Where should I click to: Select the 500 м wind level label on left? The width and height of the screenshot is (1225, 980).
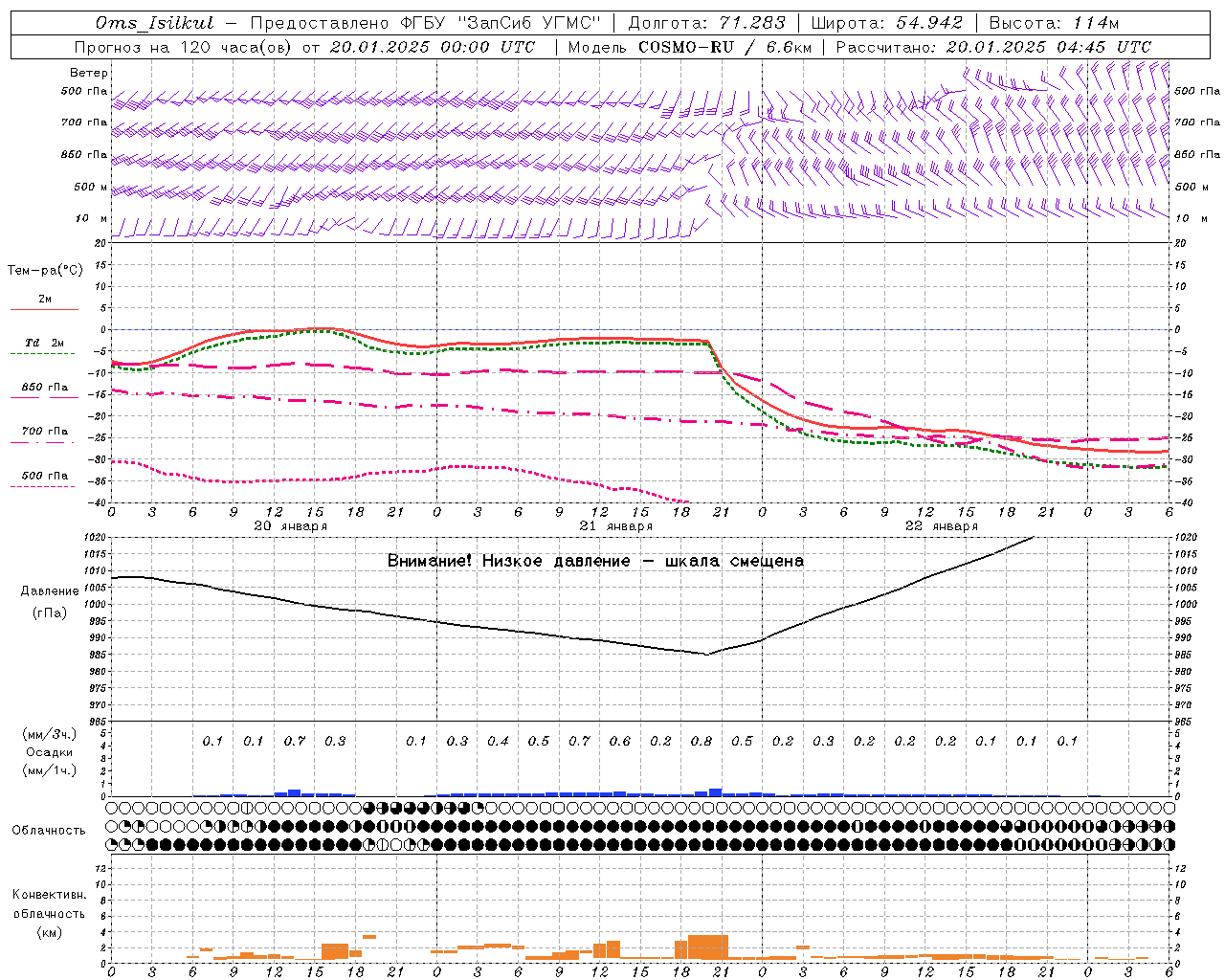tap(91, 187)
